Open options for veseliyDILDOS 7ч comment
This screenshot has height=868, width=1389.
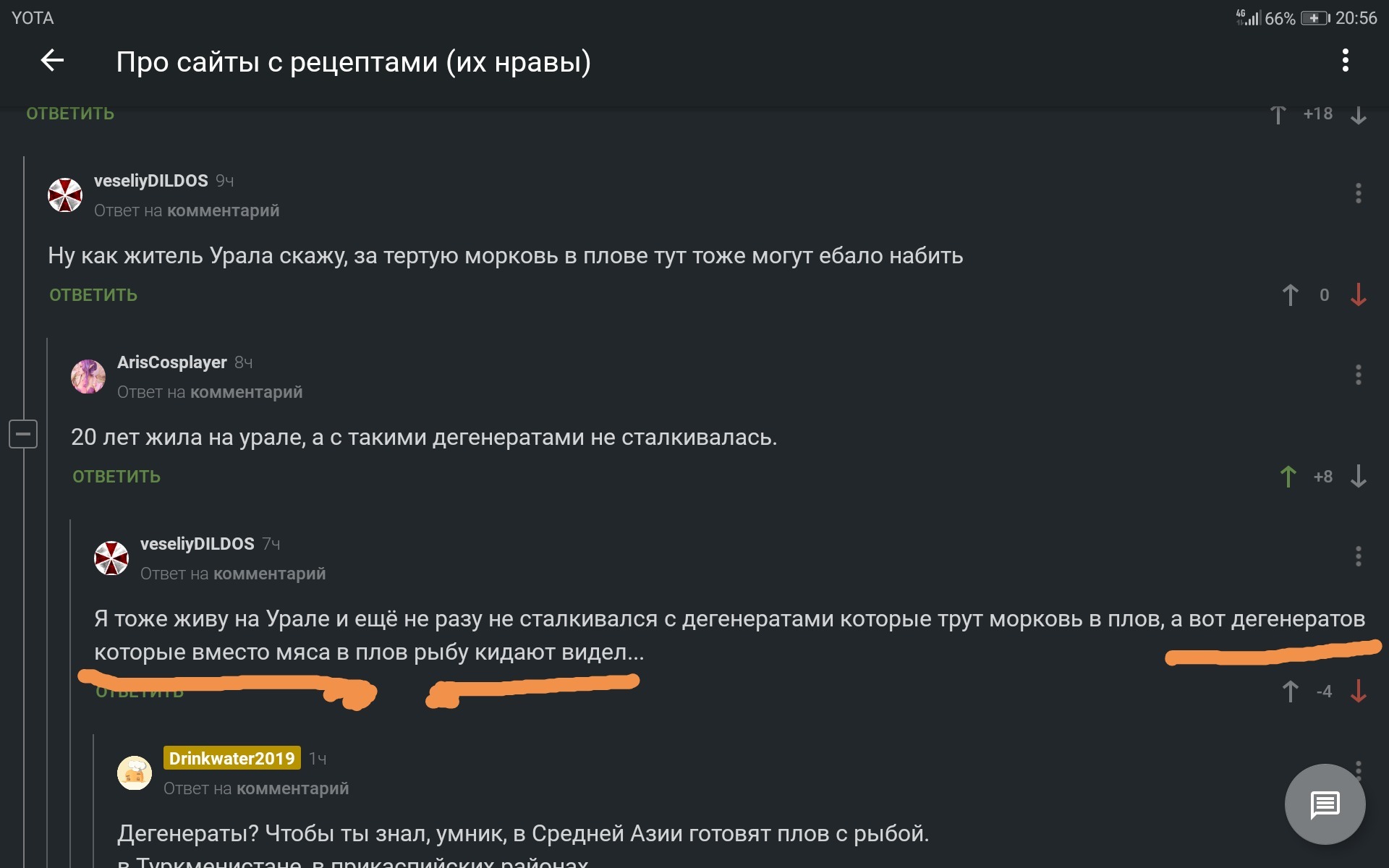(x=1358, y=556)
